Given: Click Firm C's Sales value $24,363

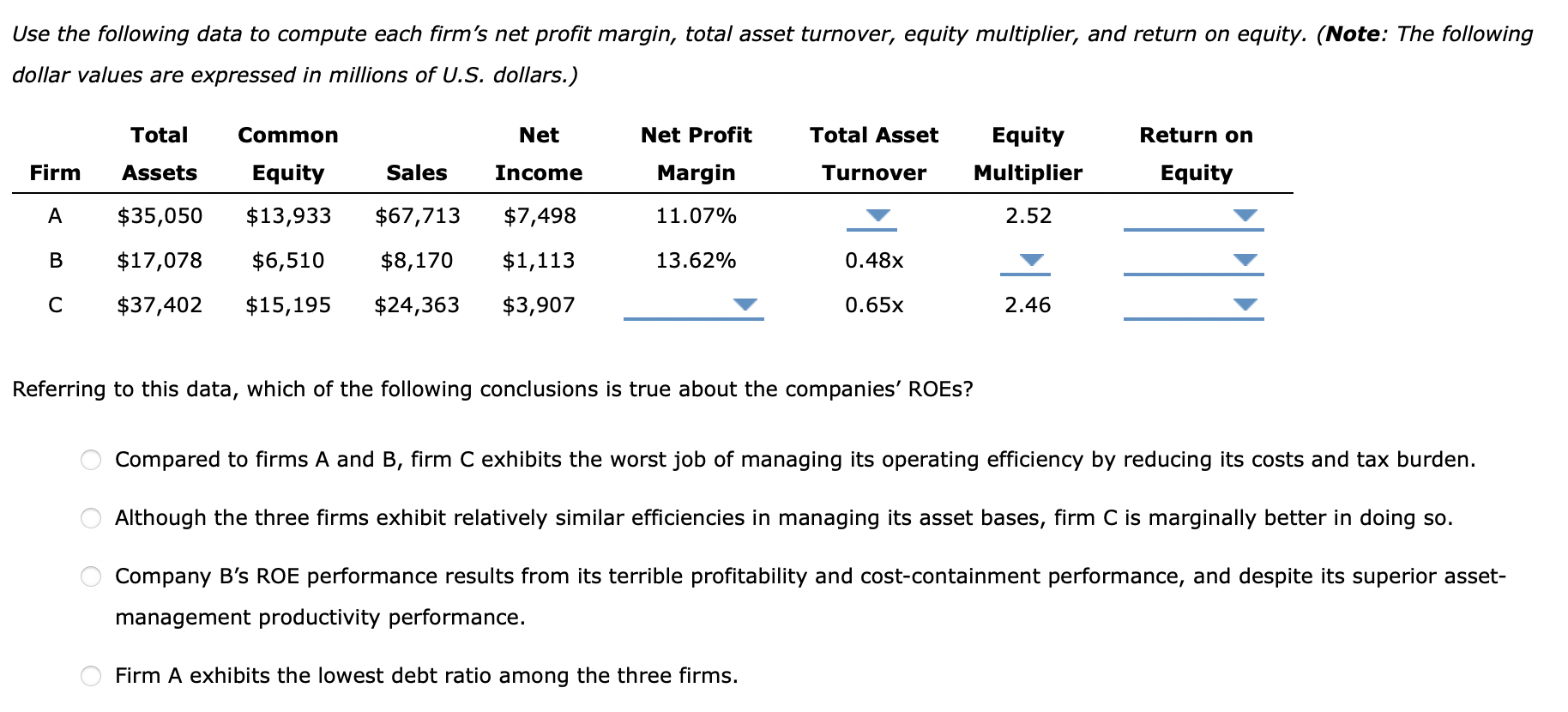Looking at the screenshot, I should [x=417, y=305].
